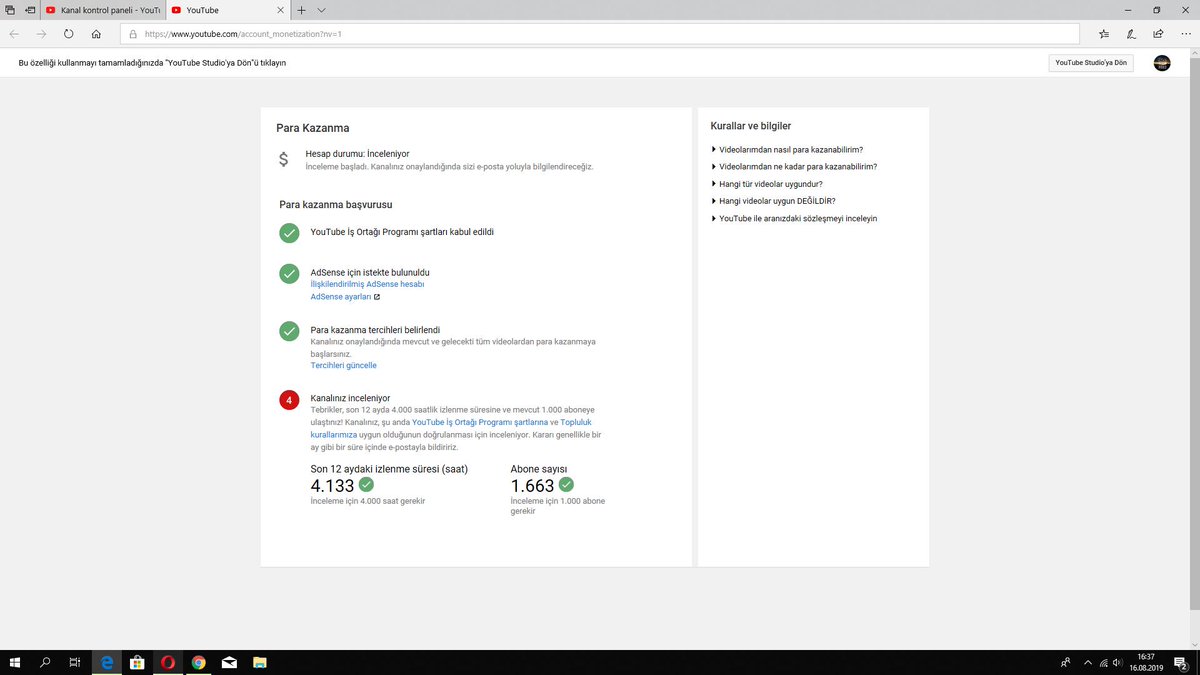The height and width of the screenshot is (675, 1200).
Task: Restore down the browser window
Action: 1157,10
